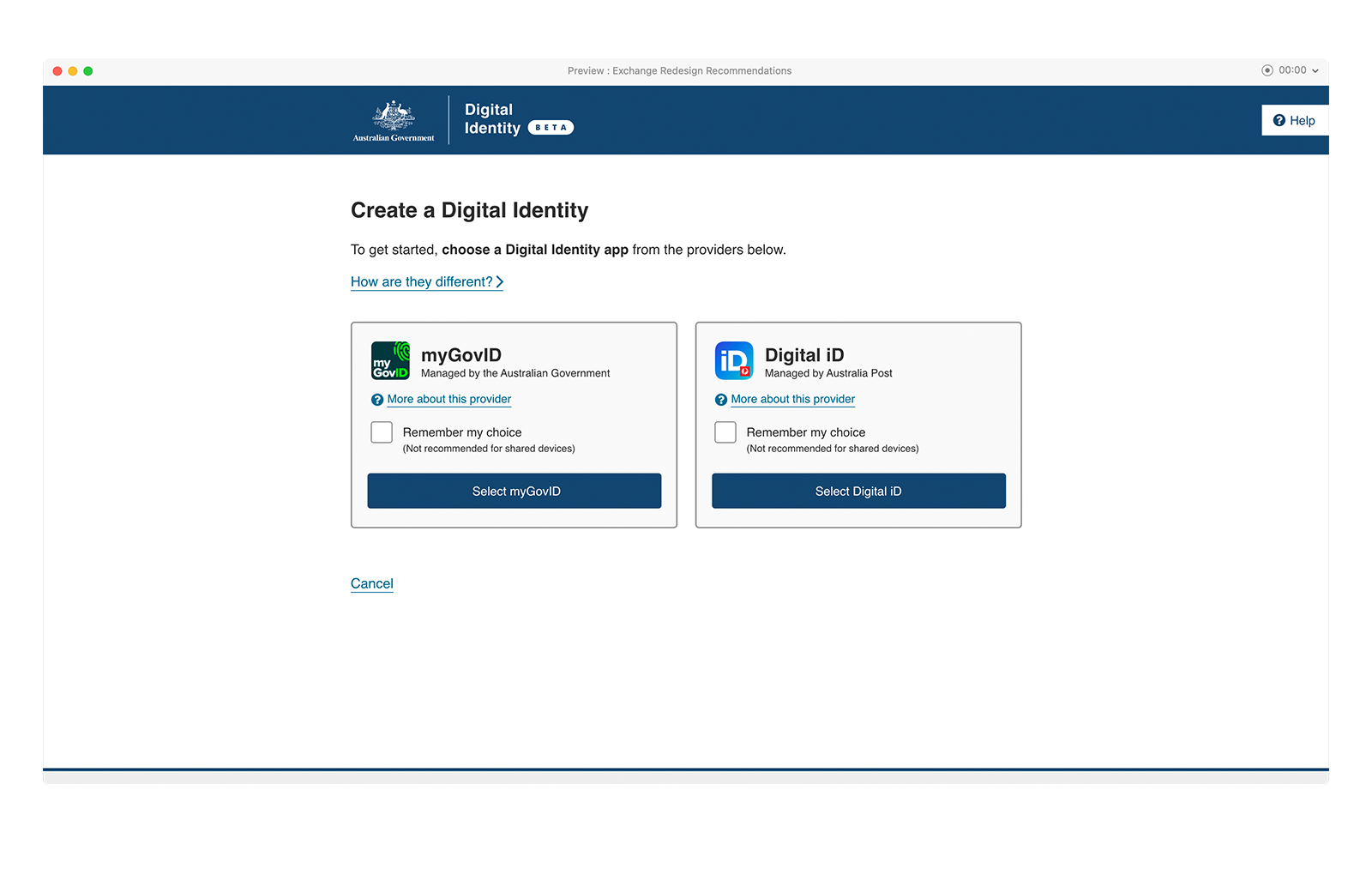Click the question mark icon beside Digital iD provider link
The width and height of the screenshot is (1372, 869).
pyautogui.click(x=721, y=400)
